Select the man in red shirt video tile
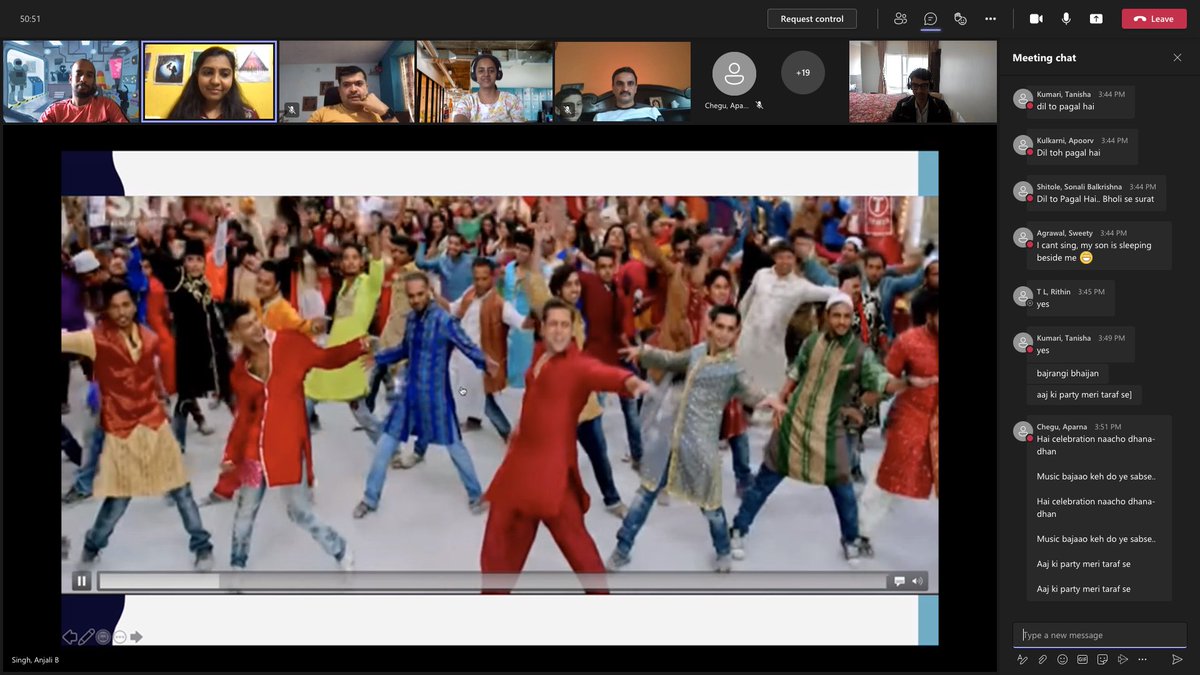1200x675 pixels. (x=71, y=81)
